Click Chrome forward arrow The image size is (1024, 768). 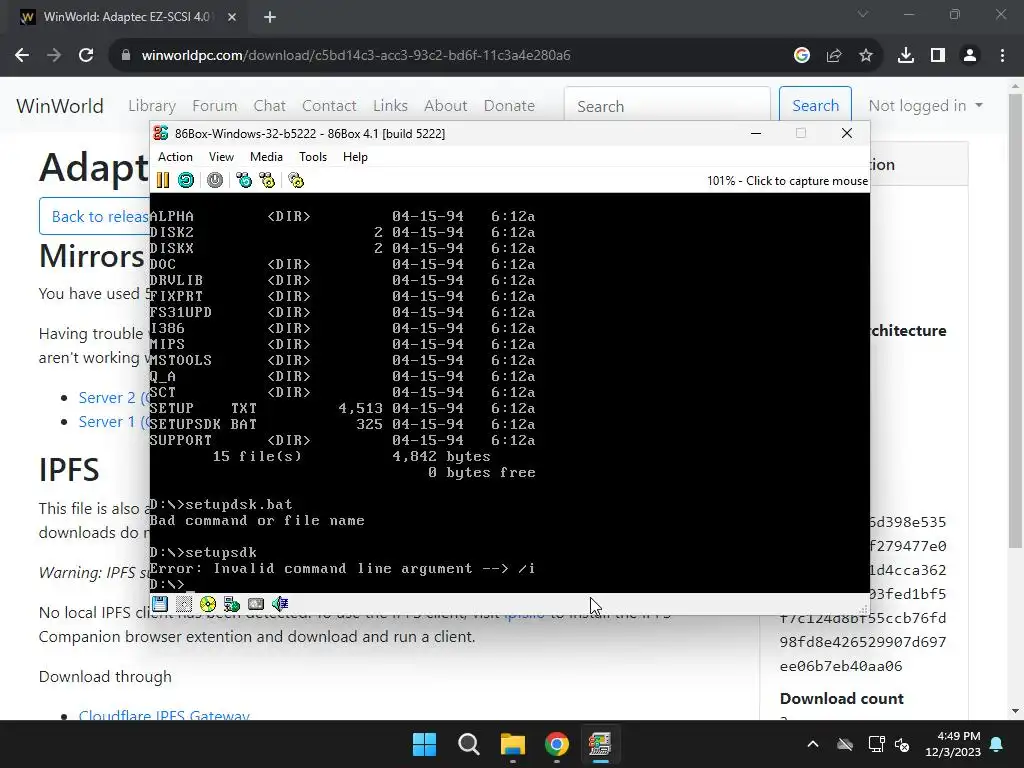(54, 56)
